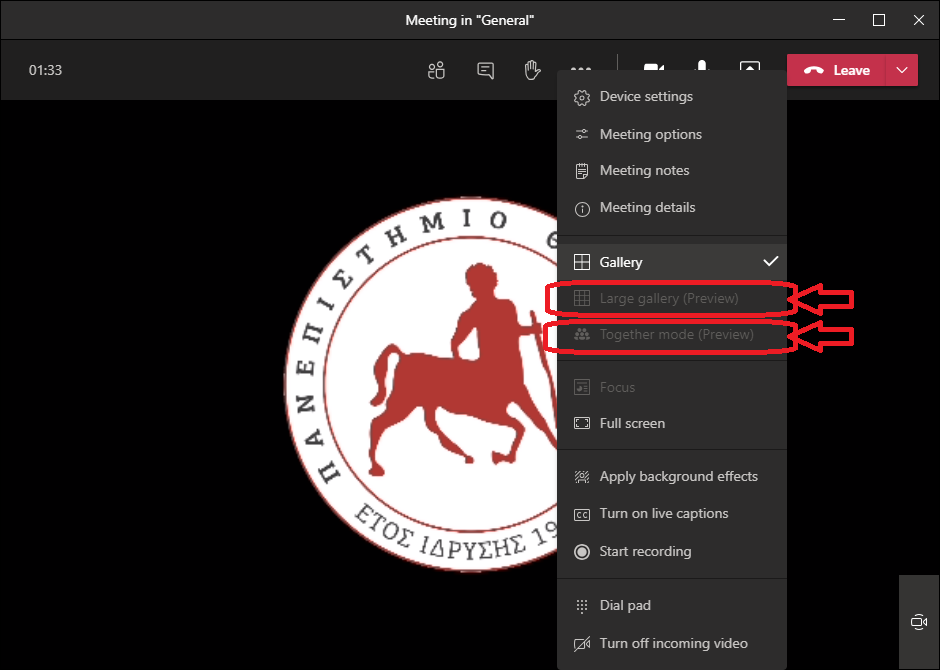Select Together mode (Preview)
Viewport: 940px width, 670px height.
672,334
